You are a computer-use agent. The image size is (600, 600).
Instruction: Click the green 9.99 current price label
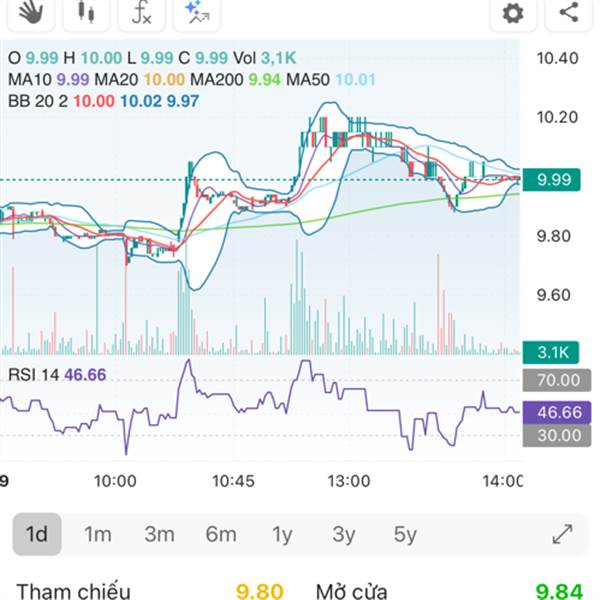point(551,179)
